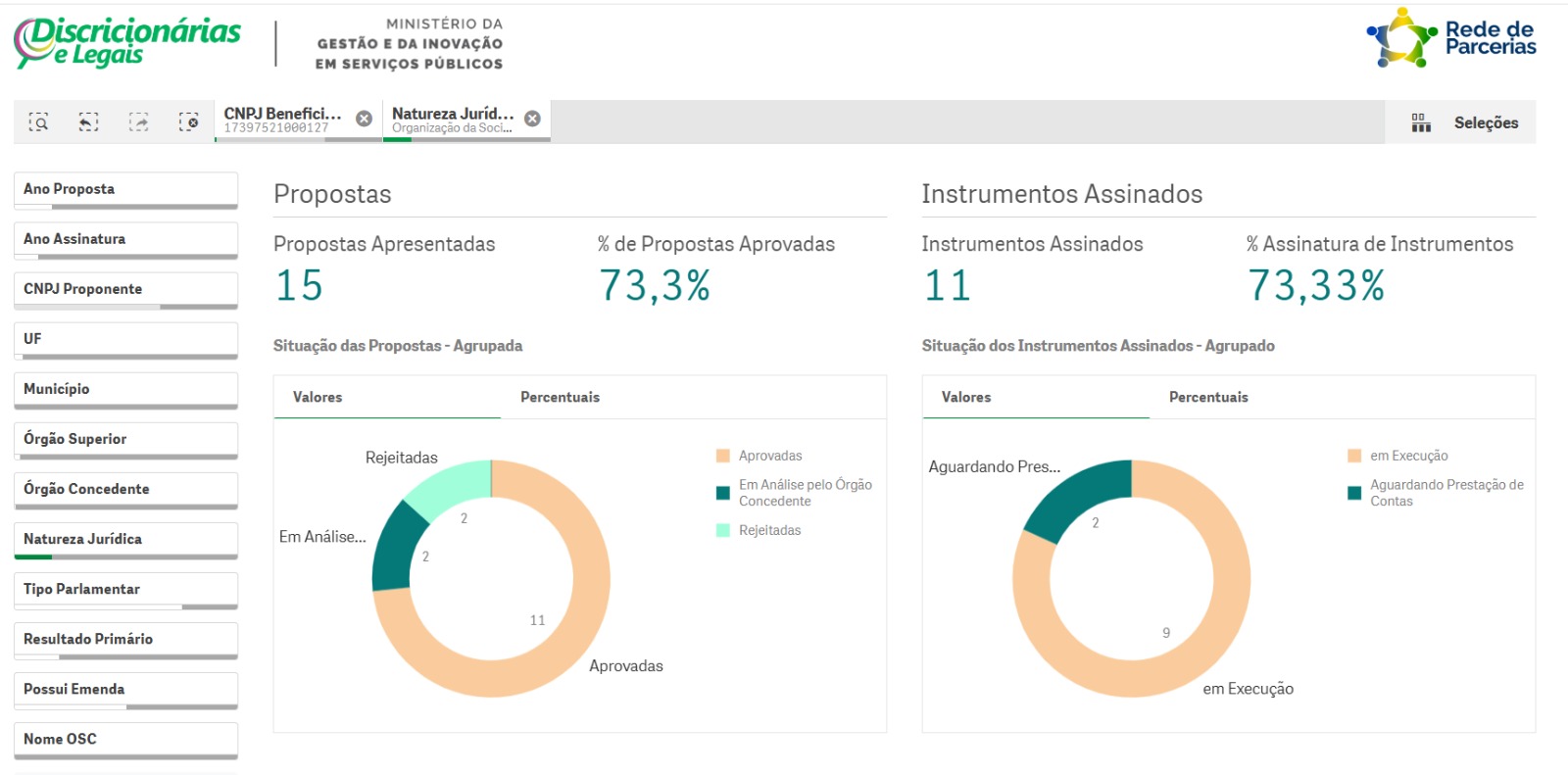Step back one selection

pyautogui.click(x=88, y=122)
